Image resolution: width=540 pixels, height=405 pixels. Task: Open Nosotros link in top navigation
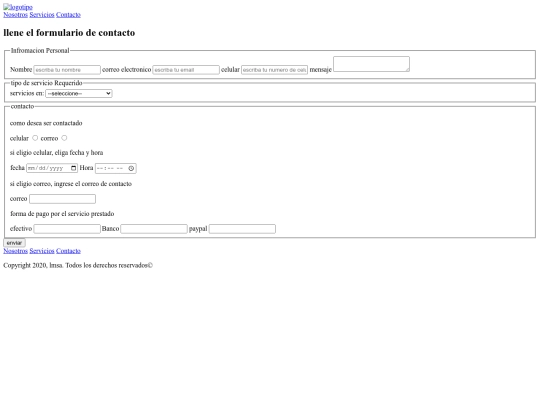coord(15,14)
